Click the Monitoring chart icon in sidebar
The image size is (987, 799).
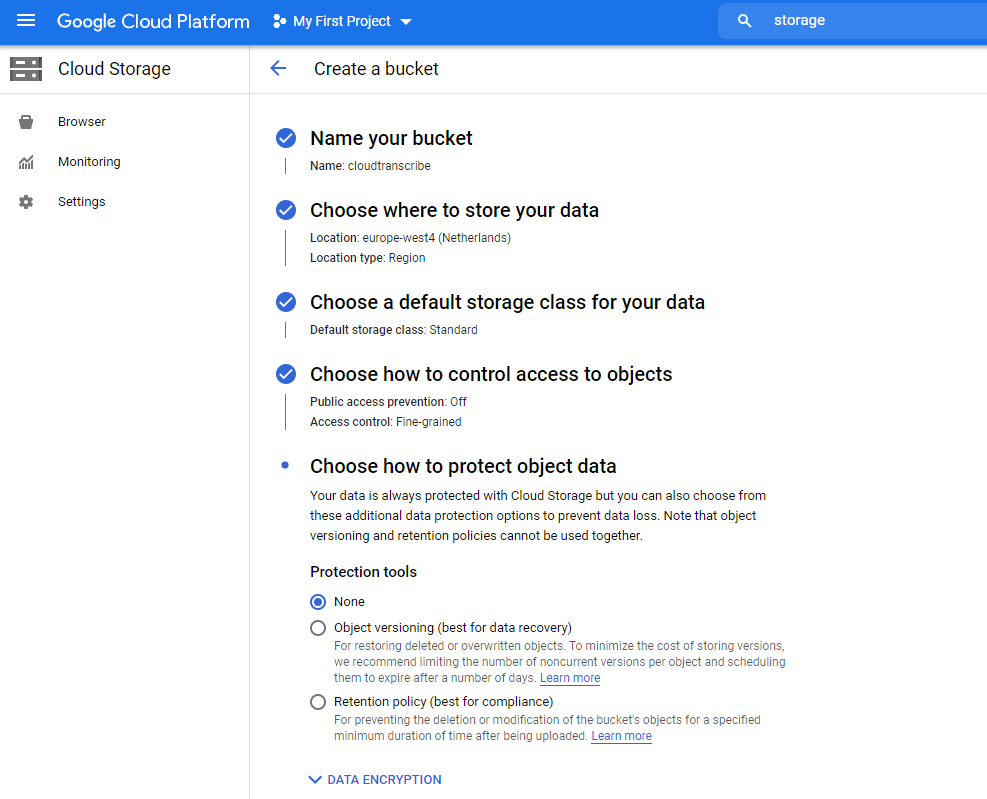coord(26,162)
